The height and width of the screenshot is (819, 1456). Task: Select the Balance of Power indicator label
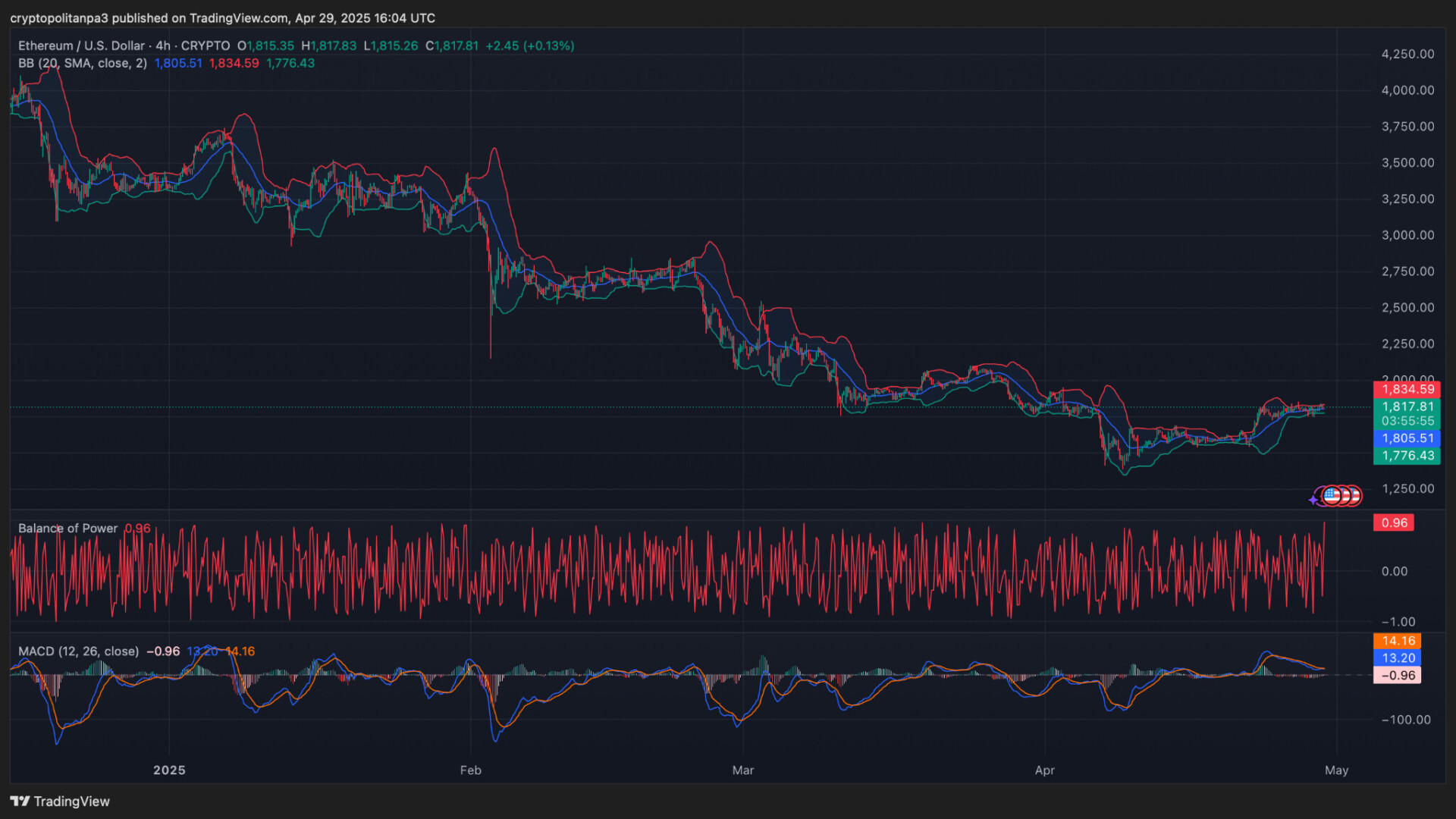click(68, 529)
